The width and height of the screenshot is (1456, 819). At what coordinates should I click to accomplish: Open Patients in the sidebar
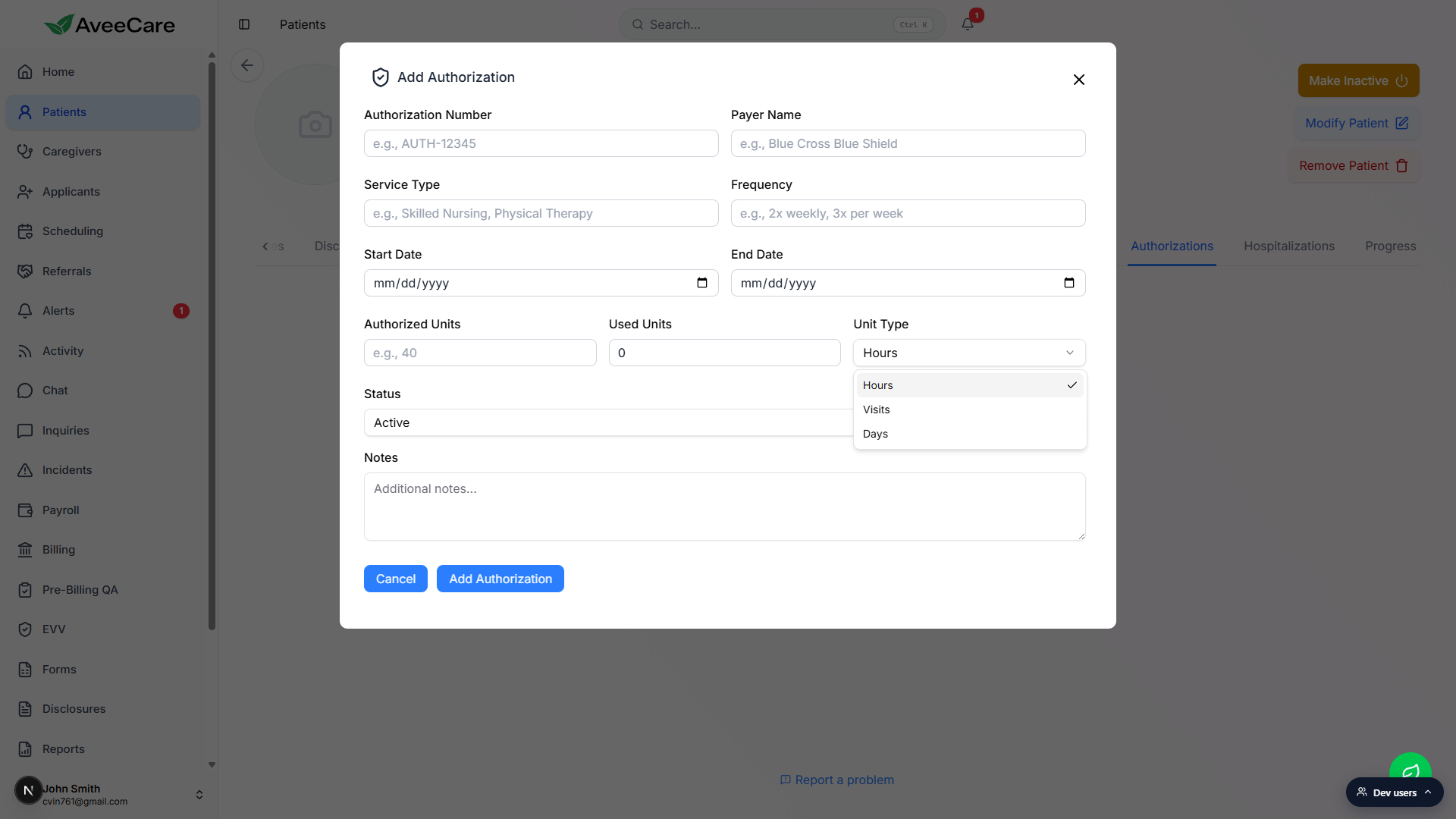tap(103, 112)
